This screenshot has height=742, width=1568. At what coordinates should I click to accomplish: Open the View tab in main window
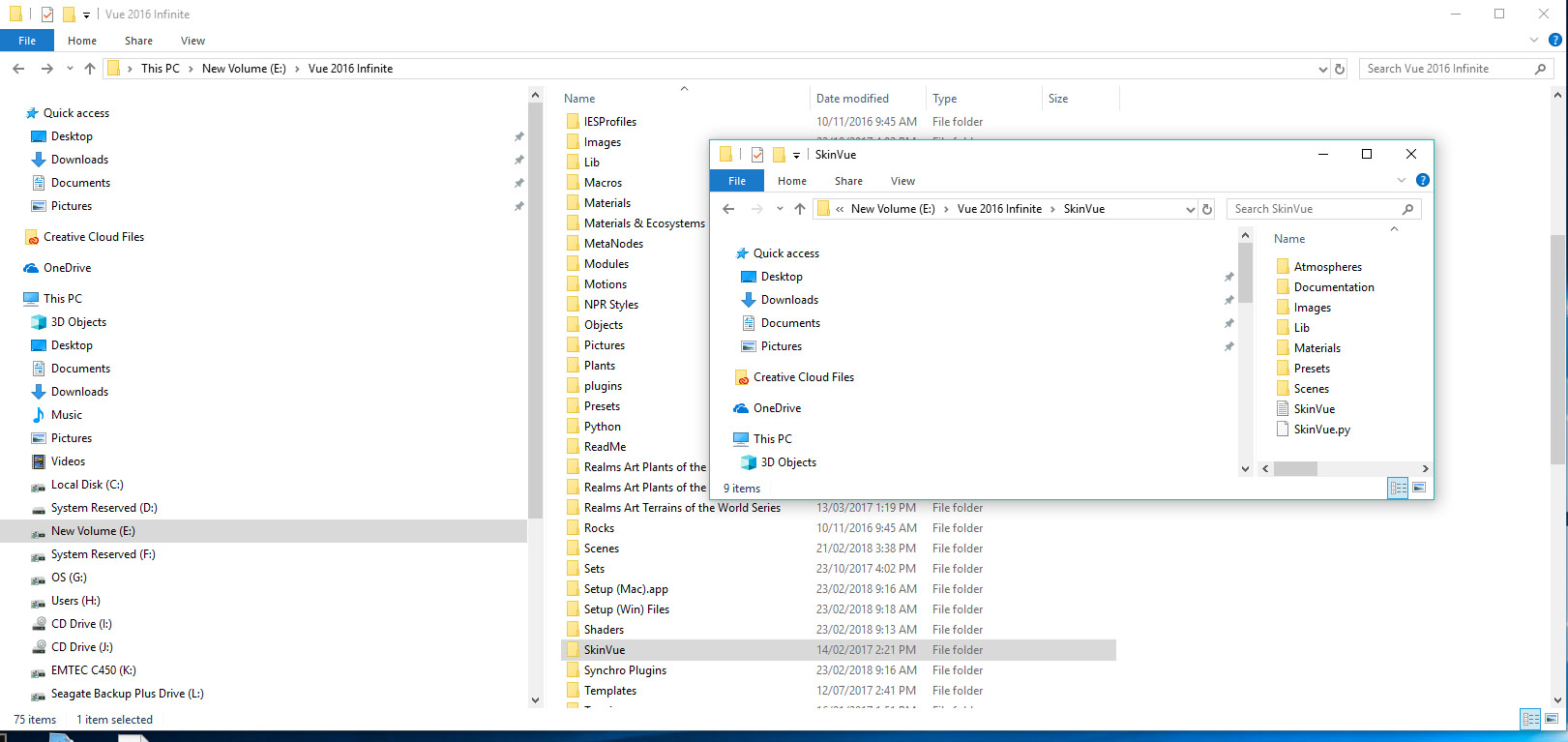coord(192,41)
